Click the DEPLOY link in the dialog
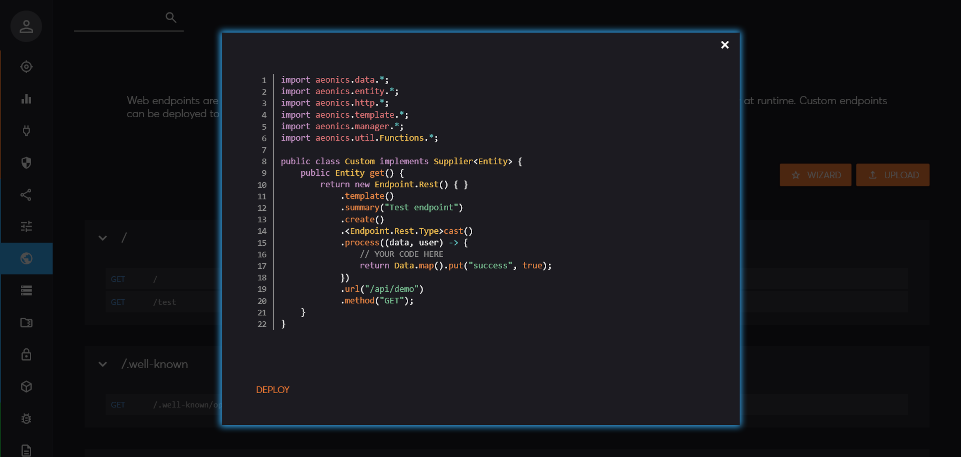This screenshot has height=457, width=961. click(x=272, y=389)
